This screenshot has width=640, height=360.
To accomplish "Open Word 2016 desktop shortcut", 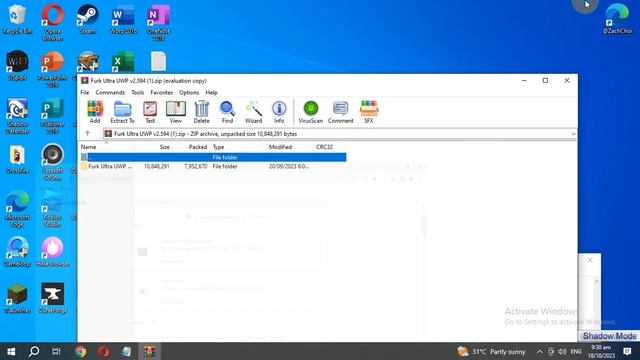I will tap(122, 19).
